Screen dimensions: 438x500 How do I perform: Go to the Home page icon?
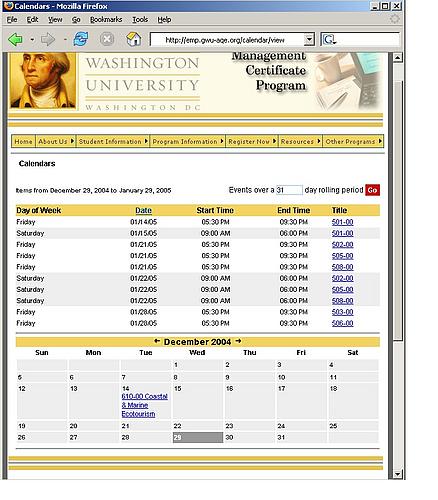134,39
